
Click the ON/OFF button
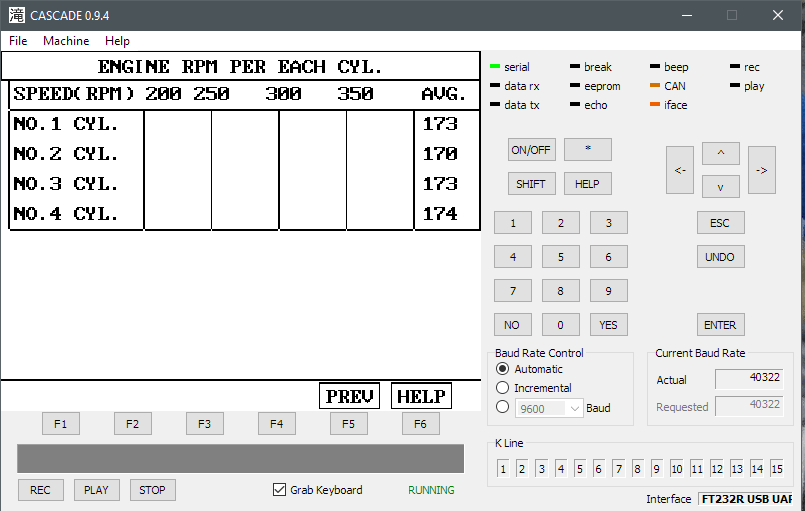pos(531,150)
